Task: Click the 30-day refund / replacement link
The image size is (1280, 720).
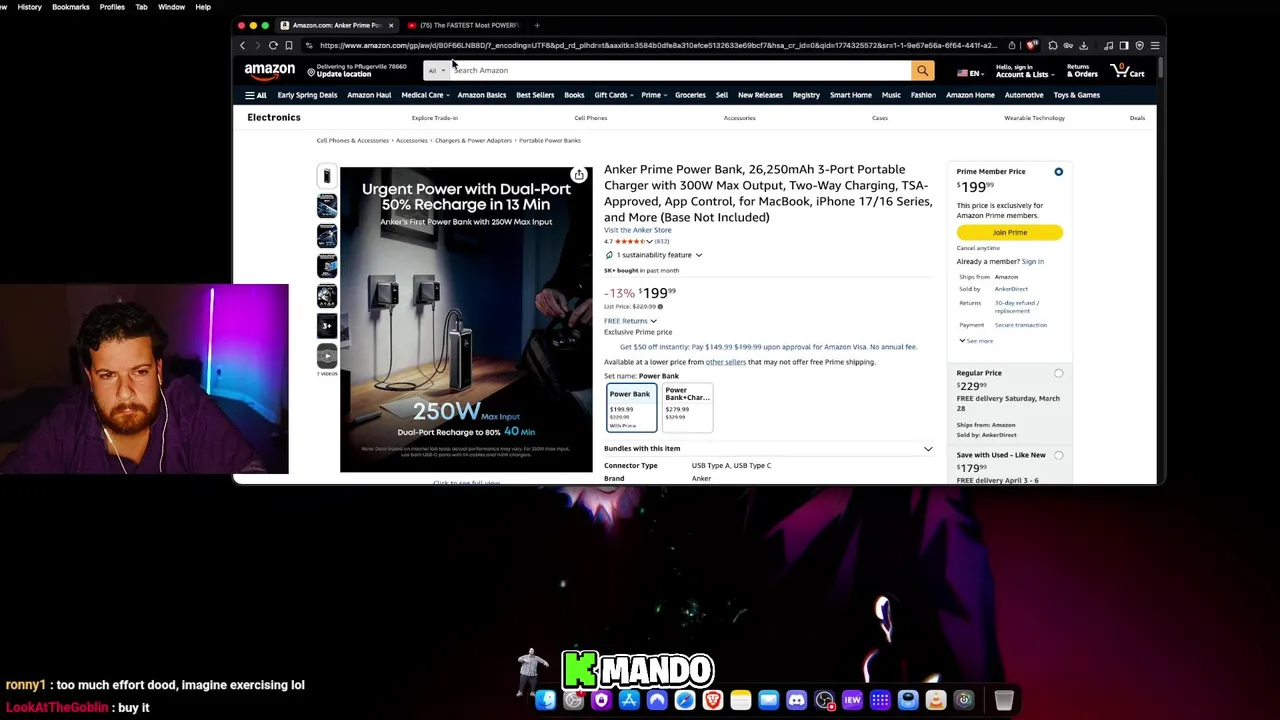Action: click(1016, 306)
